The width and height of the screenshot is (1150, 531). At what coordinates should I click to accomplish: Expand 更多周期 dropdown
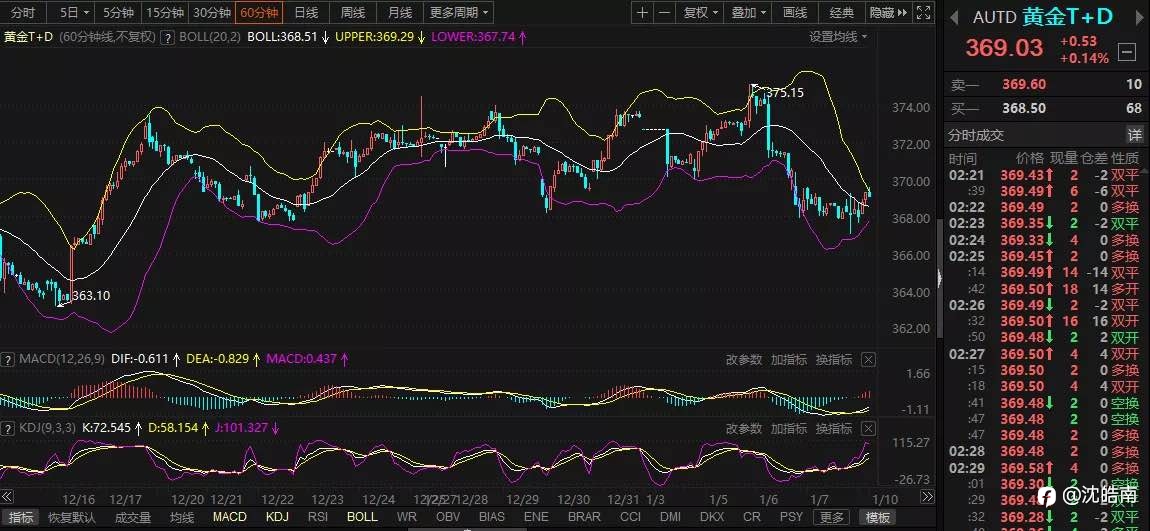(x=459, y=12)
